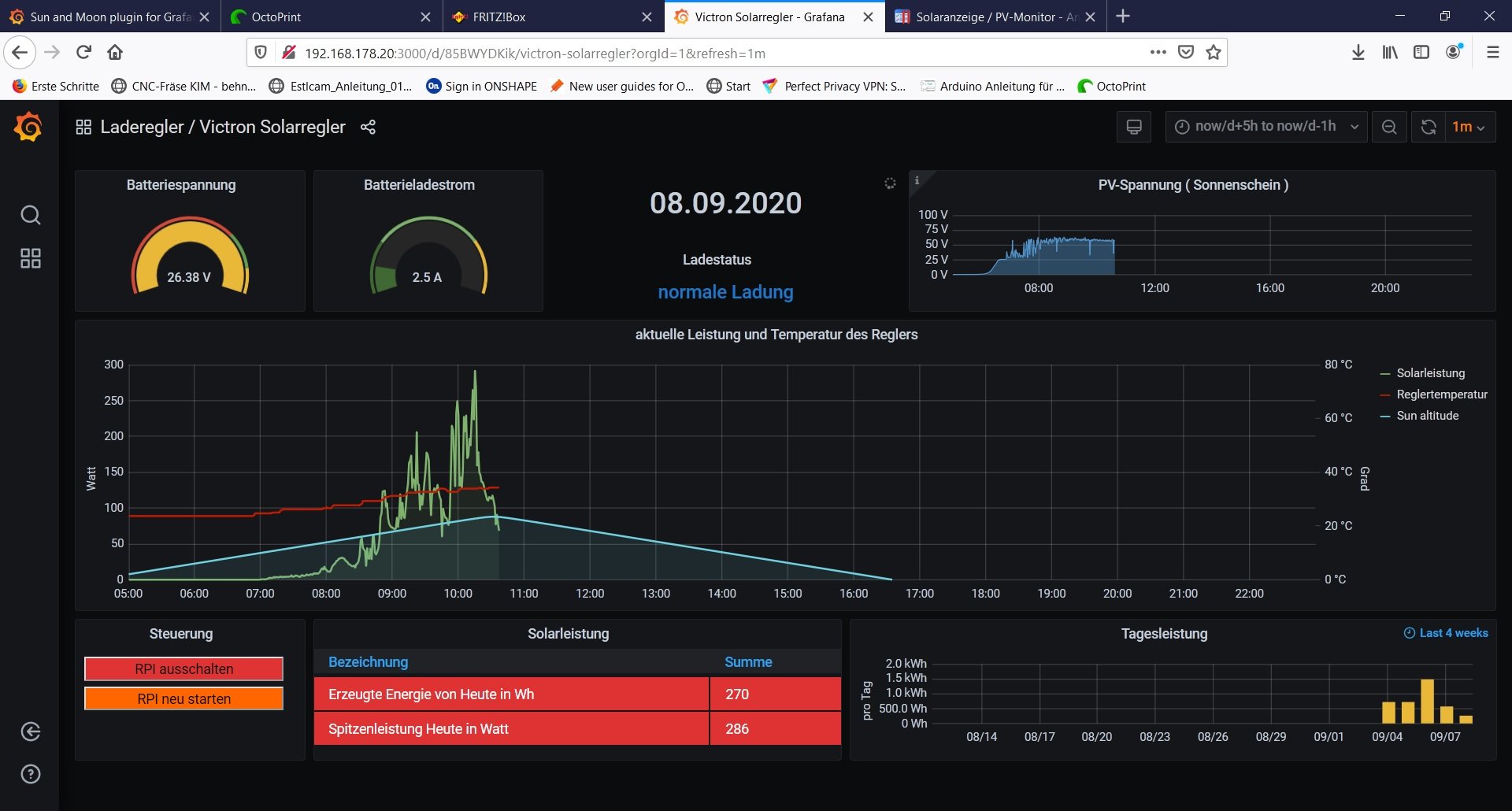
Task: Cycle view mode with the monitor icon
Action: [1133, 127]
